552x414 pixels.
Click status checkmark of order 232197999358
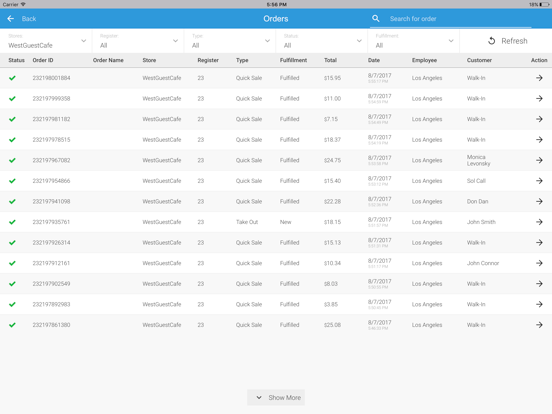click(x=12, y=99)
